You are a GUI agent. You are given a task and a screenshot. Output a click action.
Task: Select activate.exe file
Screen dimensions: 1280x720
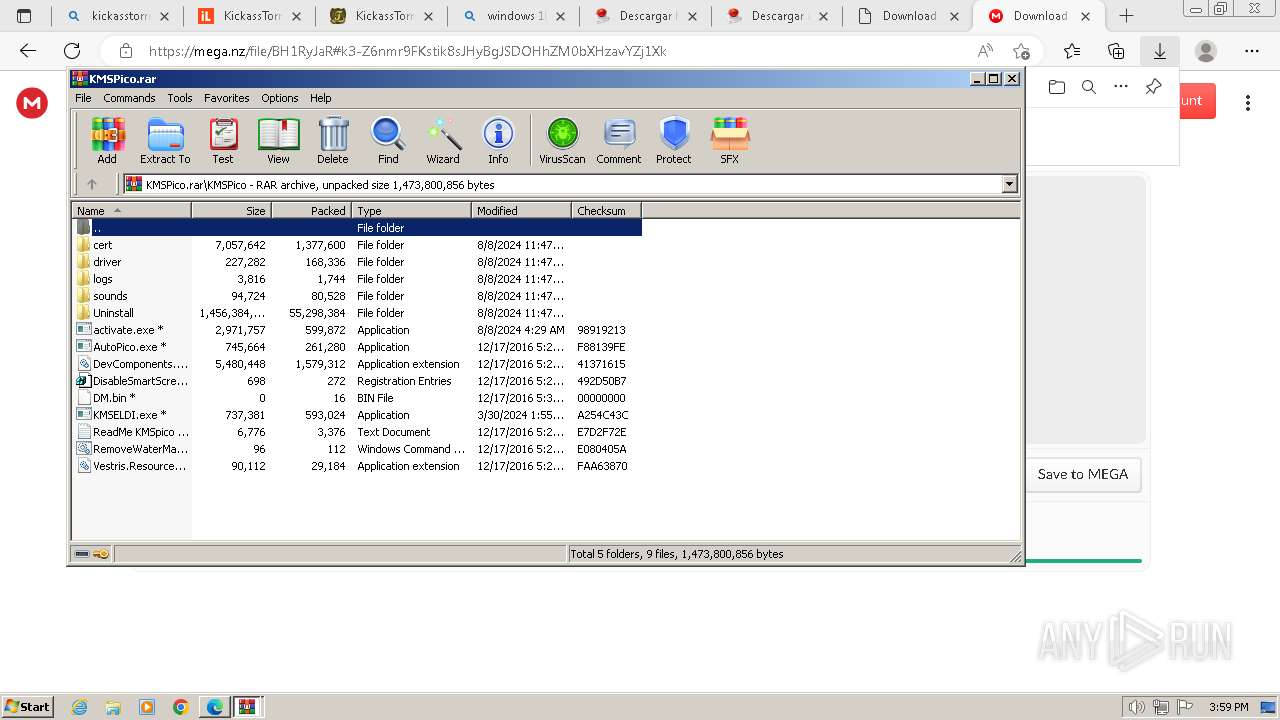(357, 330)
